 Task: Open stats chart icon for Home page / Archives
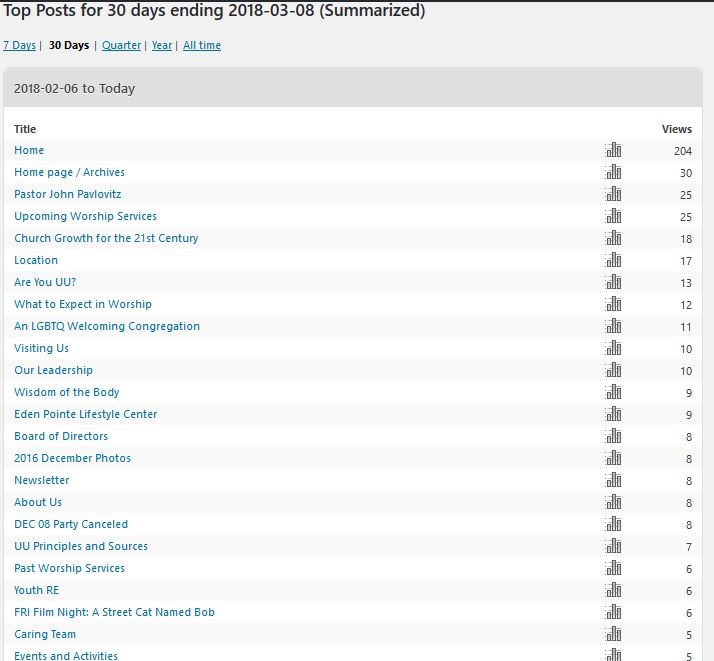pyautogui.click(x=613, y=172)
